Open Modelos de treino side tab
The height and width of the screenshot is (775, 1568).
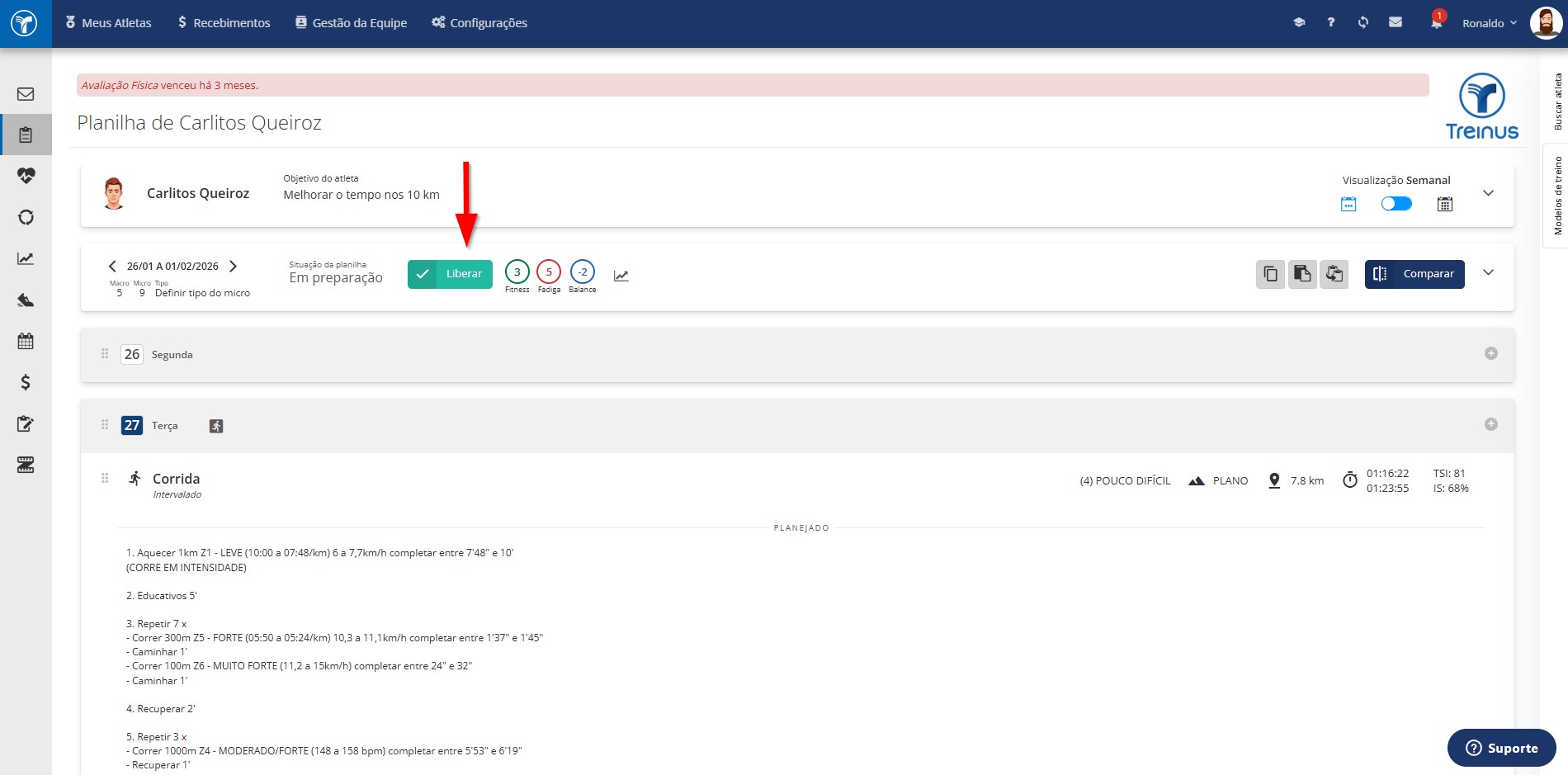pyautogui.click(x=1557, y=196)
